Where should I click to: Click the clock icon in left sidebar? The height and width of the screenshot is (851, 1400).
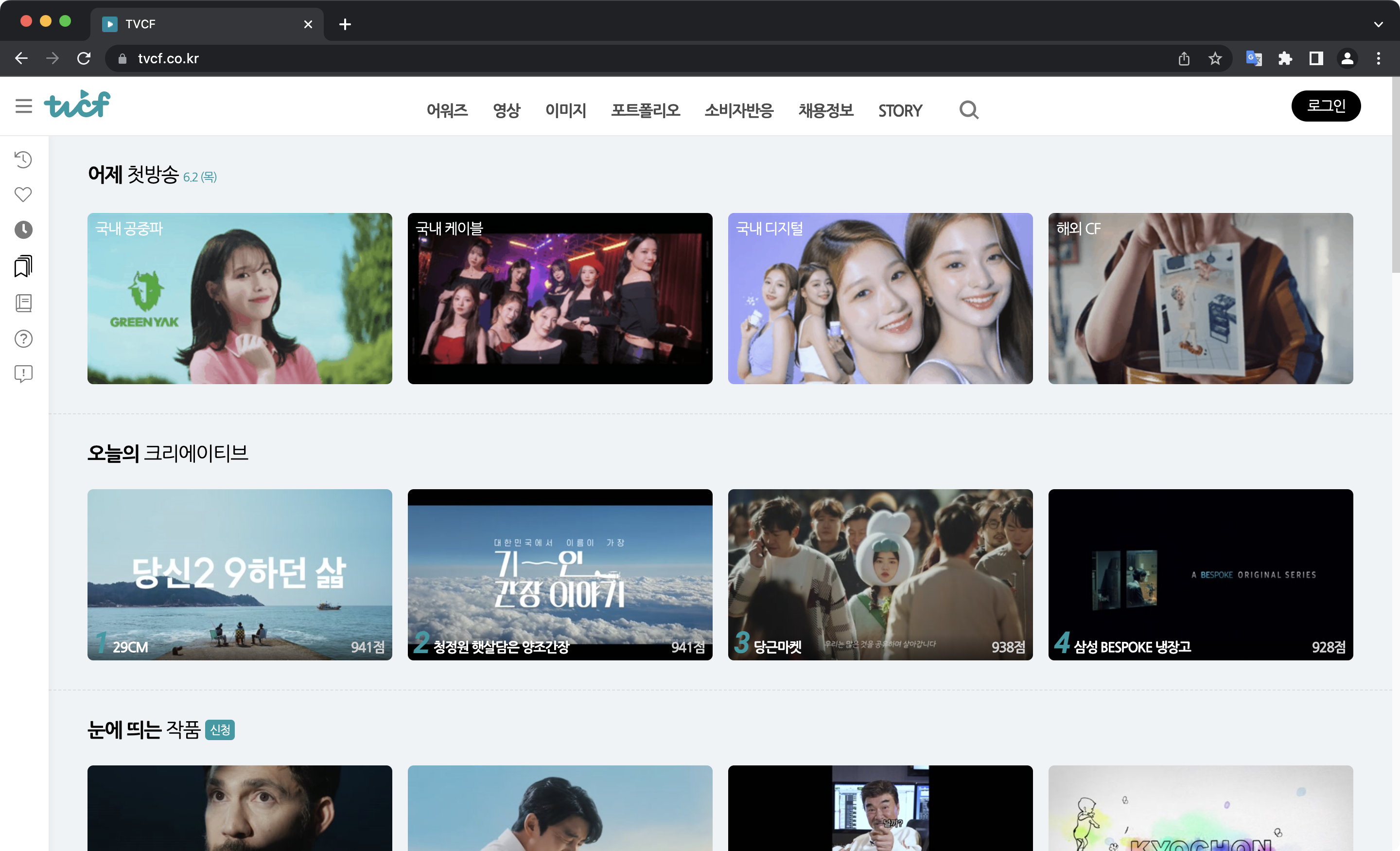pos(23,230)
